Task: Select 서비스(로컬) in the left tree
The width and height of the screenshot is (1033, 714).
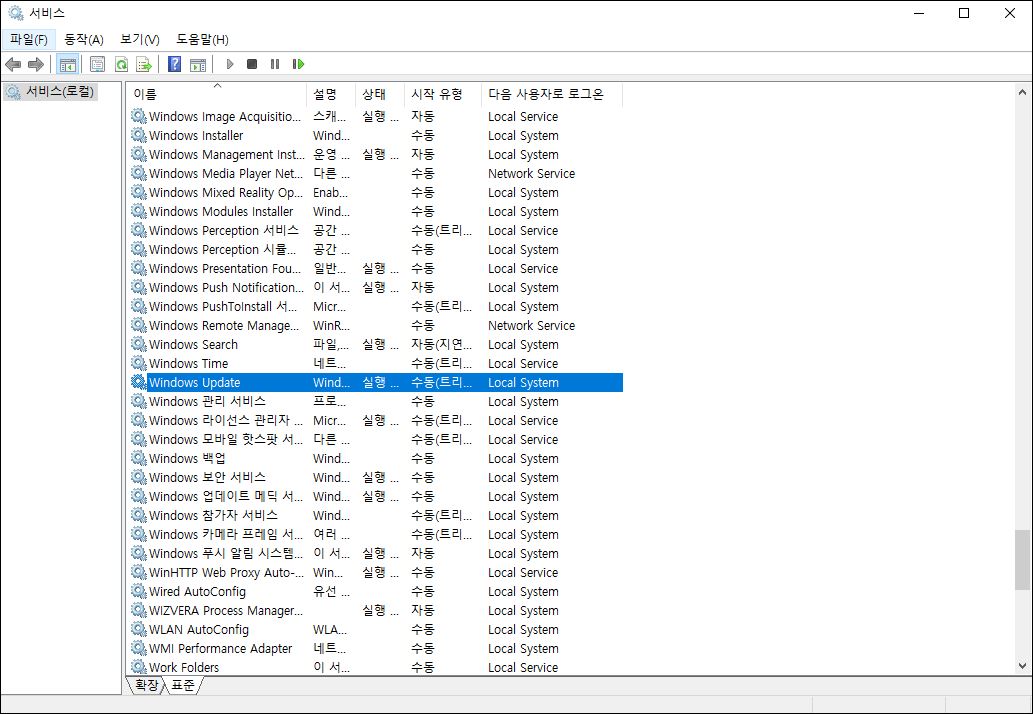Action: [60, 92]
